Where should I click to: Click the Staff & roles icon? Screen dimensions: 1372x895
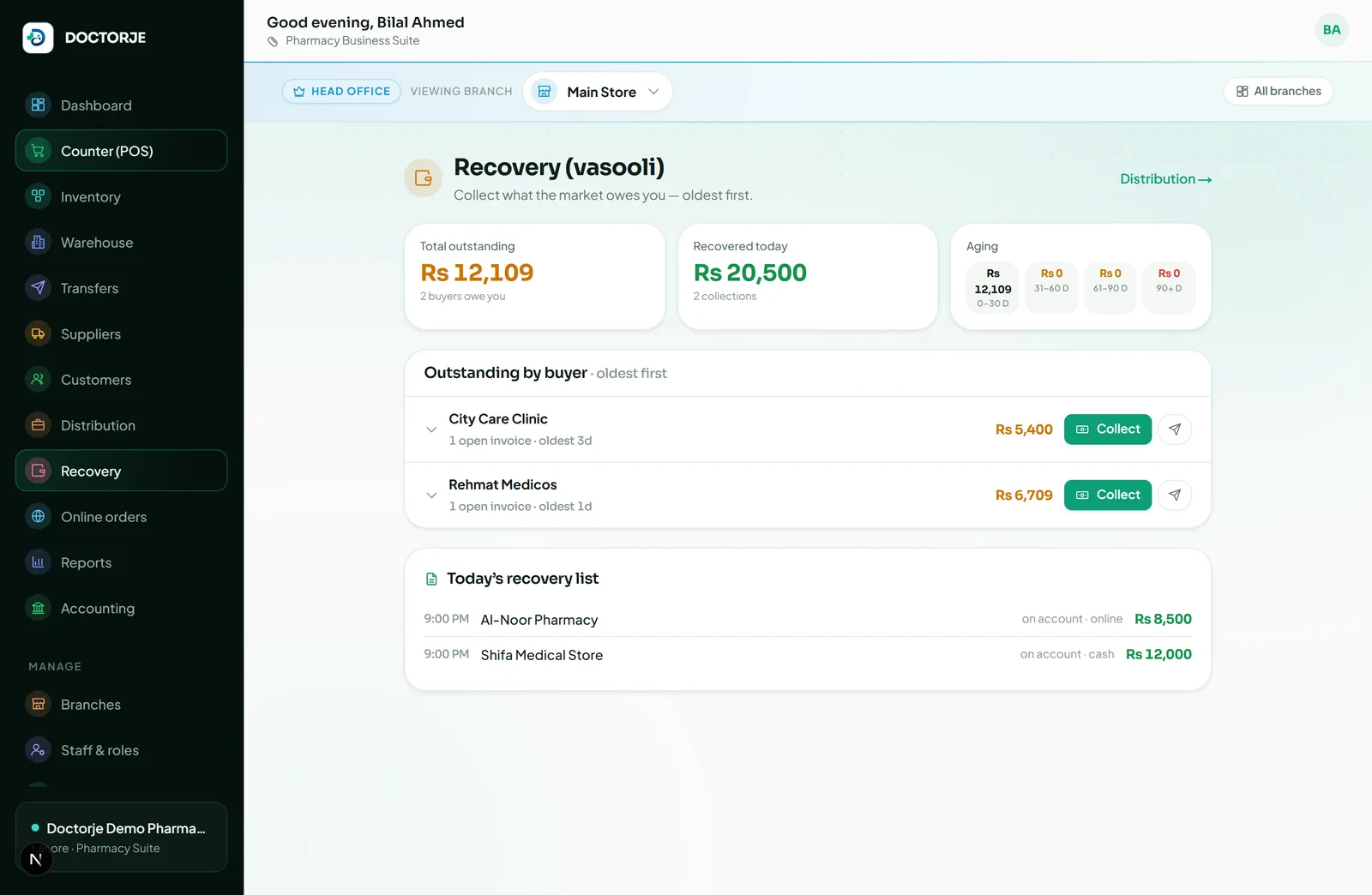pyautogui.click(x=38, y=750)
